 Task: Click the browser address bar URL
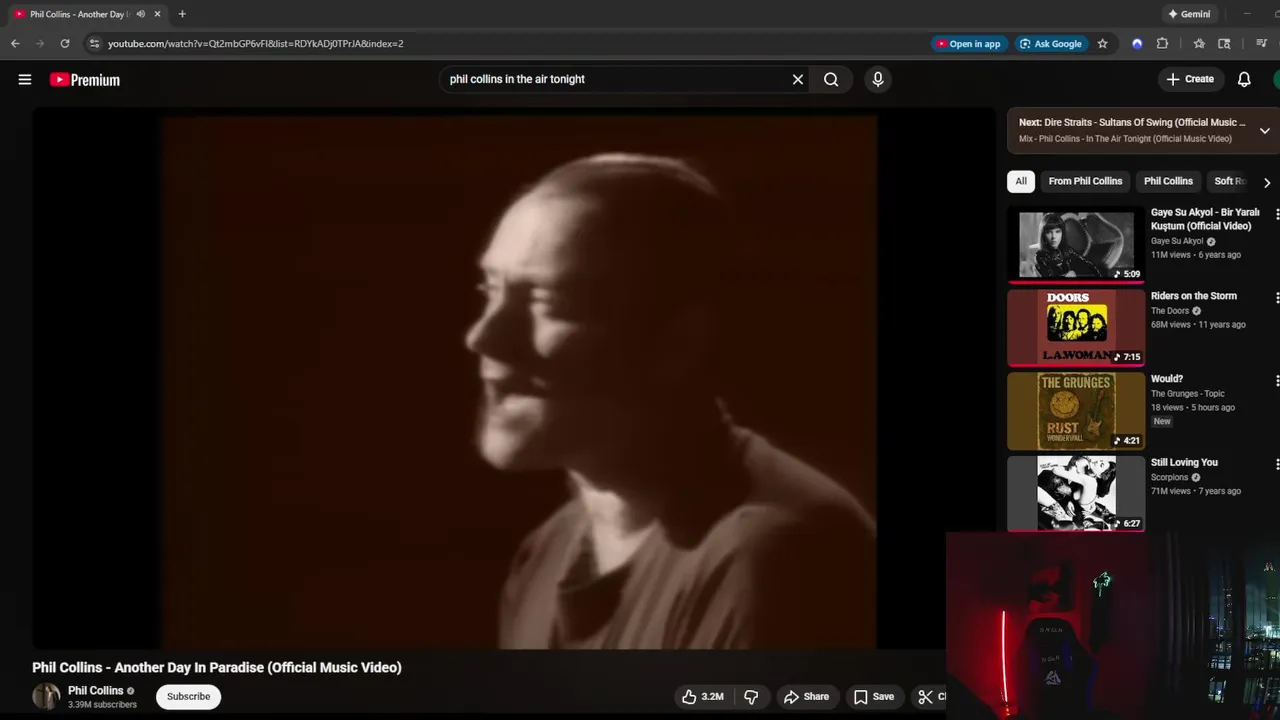click(255, 43)
